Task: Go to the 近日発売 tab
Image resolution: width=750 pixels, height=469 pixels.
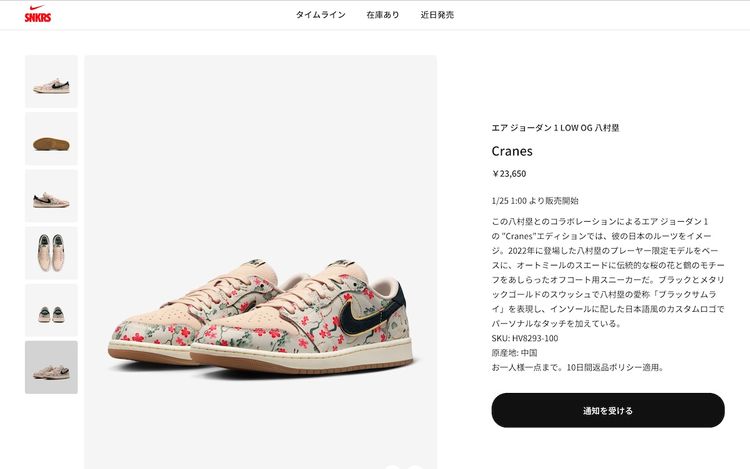Action: 437,15
